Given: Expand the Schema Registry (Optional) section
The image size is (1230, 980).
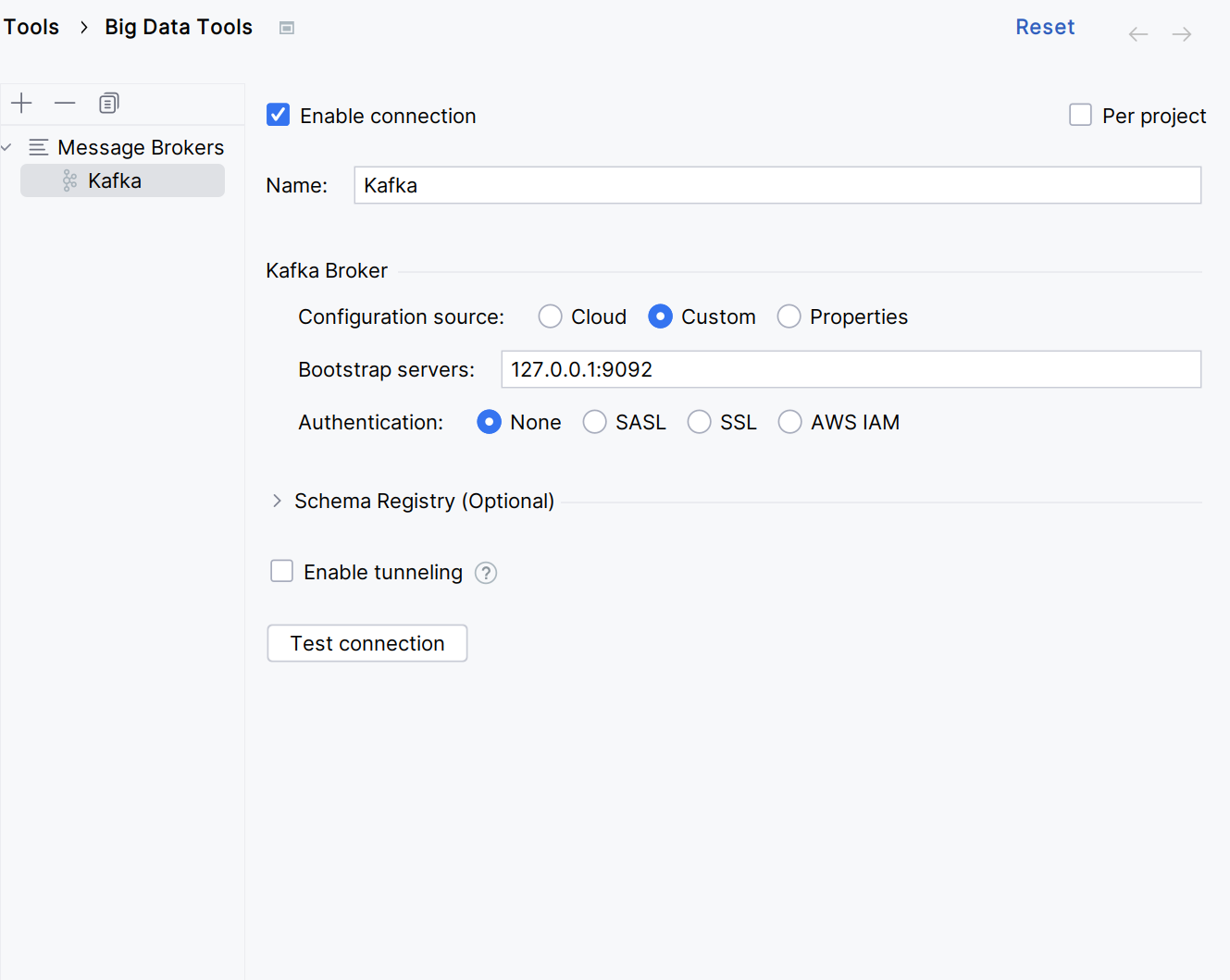Looking at the screenshot, I should (x=277, y=501).
